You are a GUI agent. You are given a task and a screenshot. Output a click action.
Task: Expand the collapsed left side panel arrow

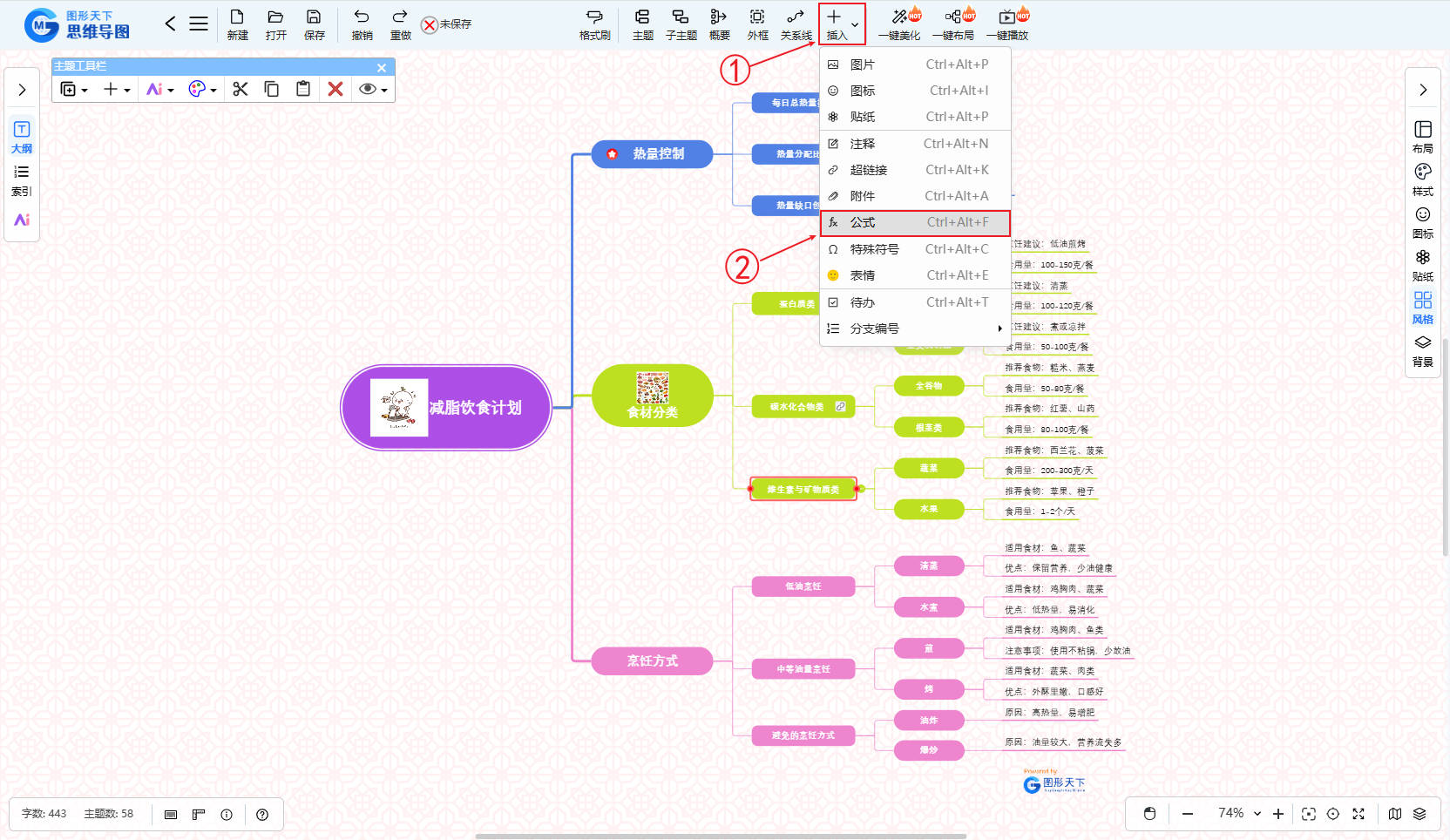click(x=22, y=90)
